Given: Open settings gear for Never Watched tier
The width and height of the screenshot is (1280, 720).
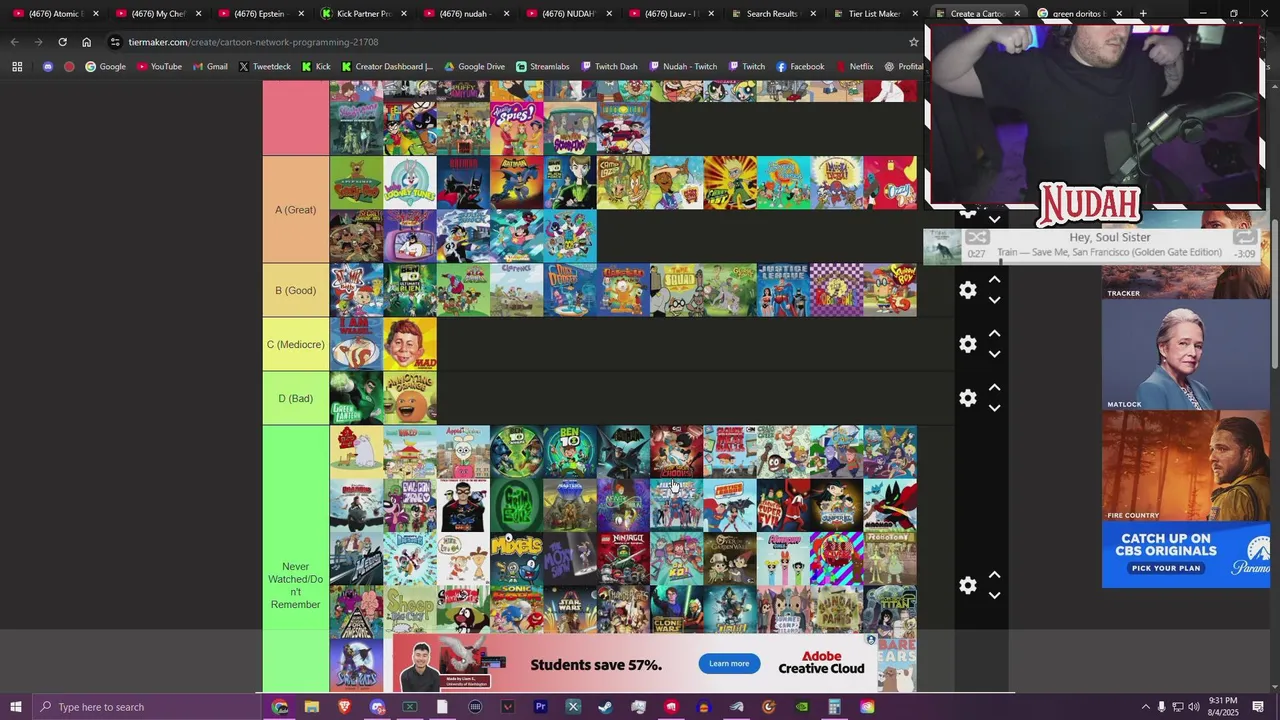Looking at the screenshot, I should click(968, 585).
